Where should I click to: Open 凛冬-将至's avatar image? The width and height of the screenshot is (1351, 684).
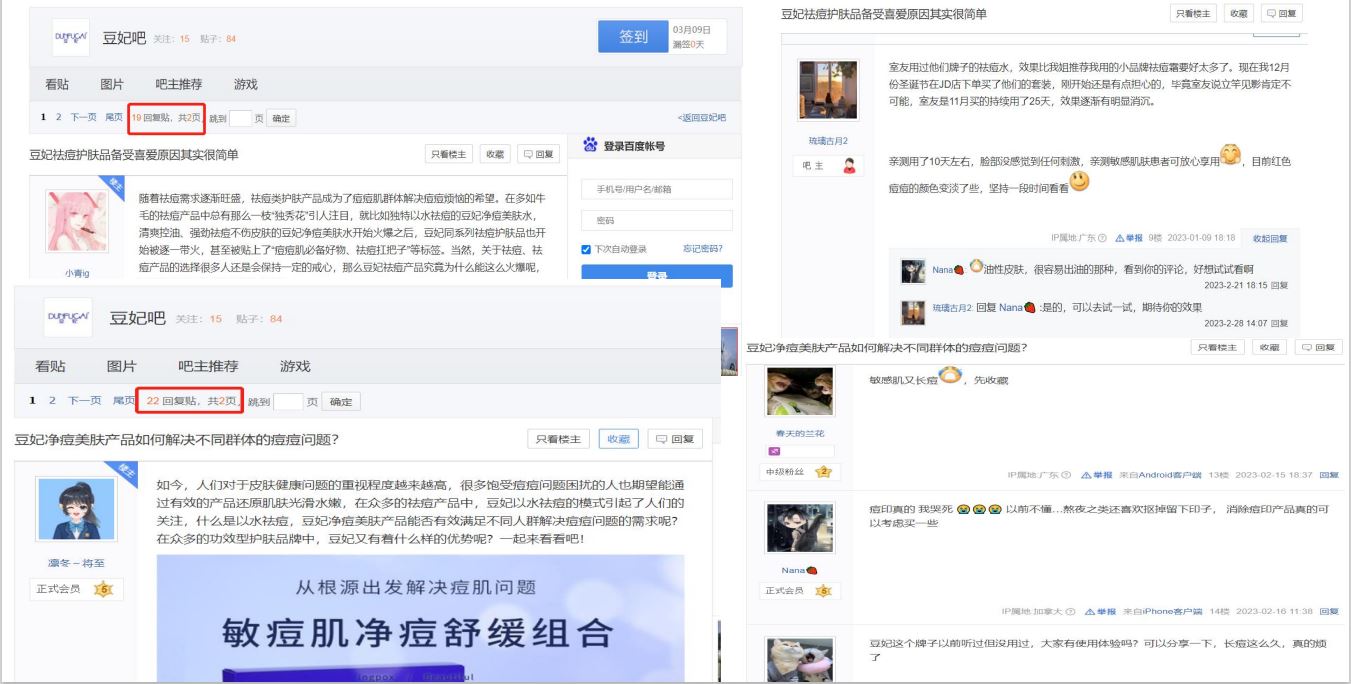click(x=77, y=508)
